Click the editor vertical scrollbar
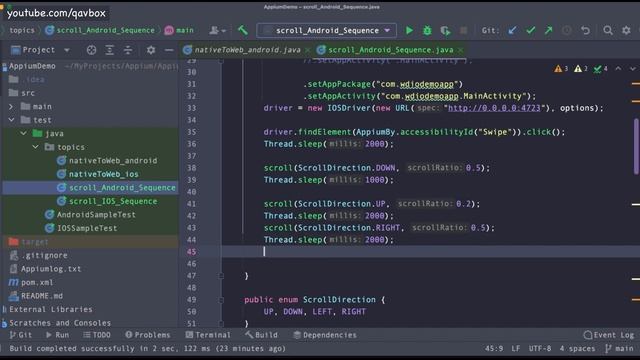 pos(636,146)
